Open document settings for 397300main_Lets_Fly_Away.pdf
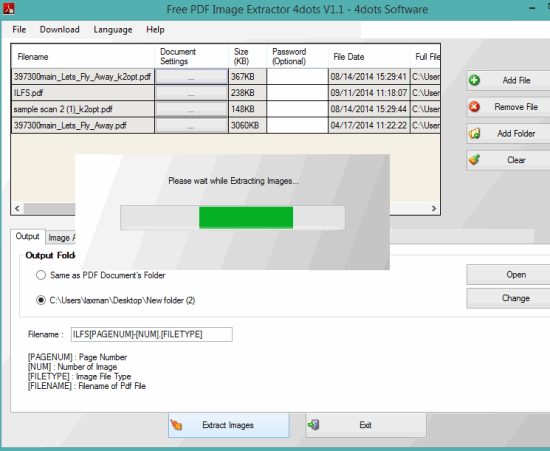The width and height of the screenshot is (550, 451). tap(191, 126)
